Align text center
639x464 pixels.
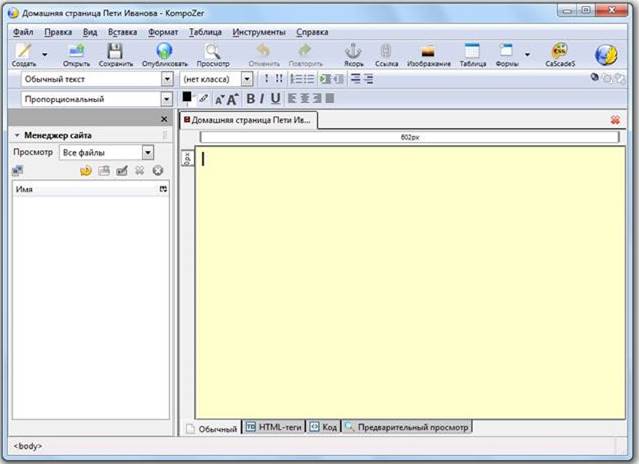pos(305,98)
